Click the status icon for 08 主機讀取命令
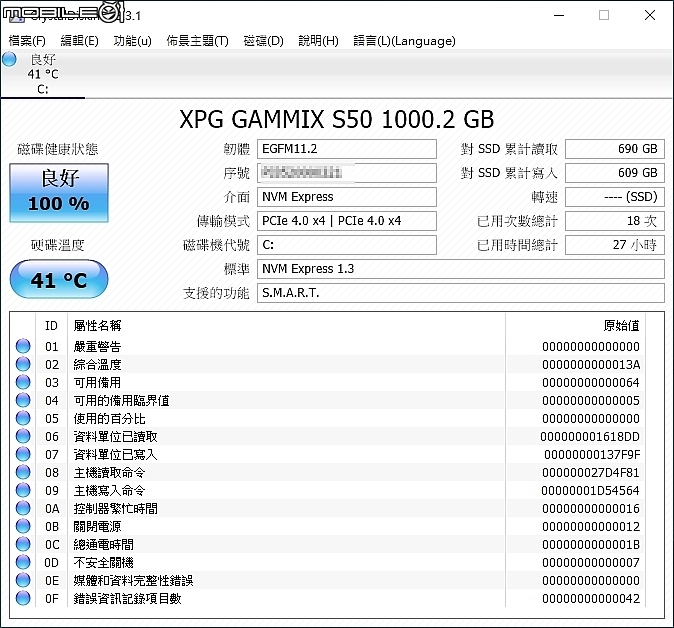 23,472
